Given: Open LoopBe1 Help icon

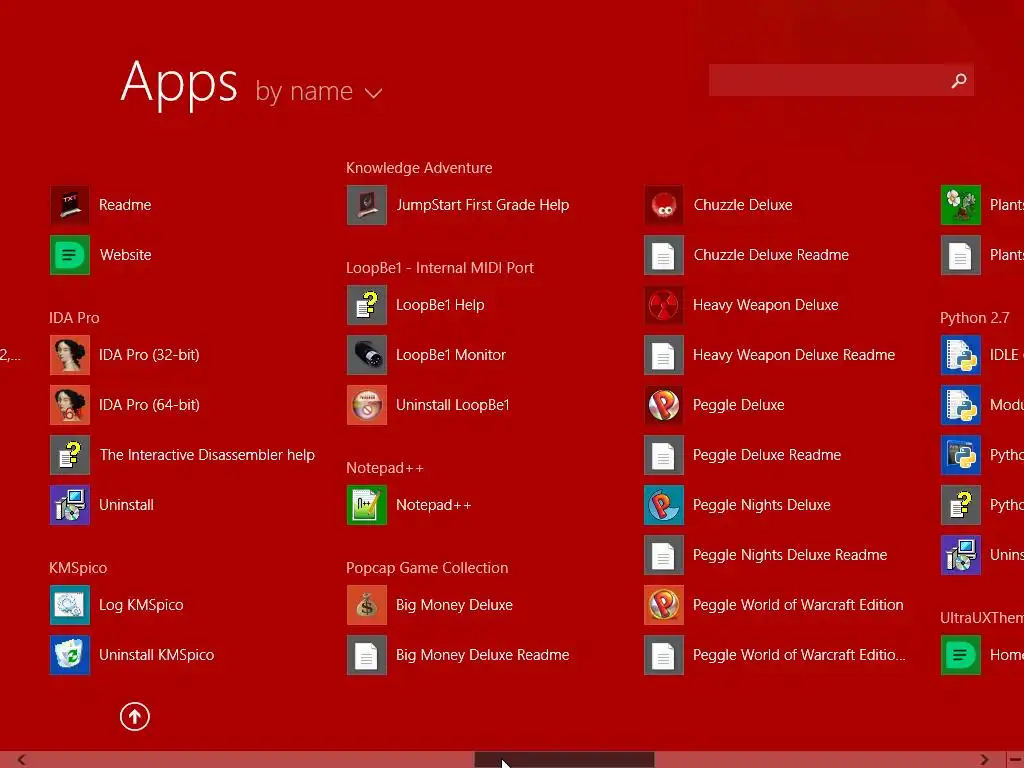Looking at the screenshot, I should pyautogui.click(x=367, y=305).
